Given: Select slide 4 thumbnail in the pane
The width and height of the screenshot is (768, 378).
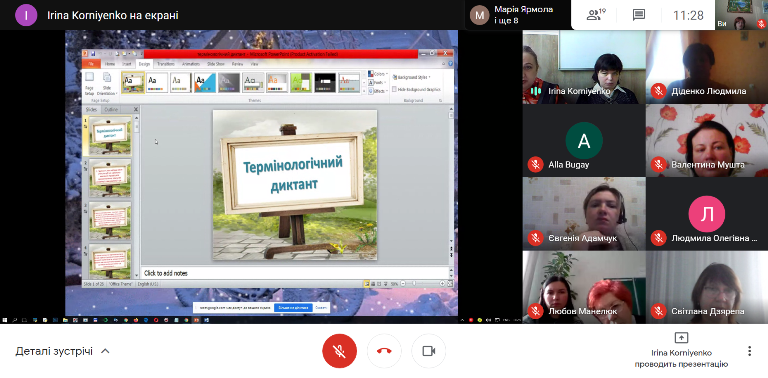Looking at the screenshot, I should click(x=110, y=261).
